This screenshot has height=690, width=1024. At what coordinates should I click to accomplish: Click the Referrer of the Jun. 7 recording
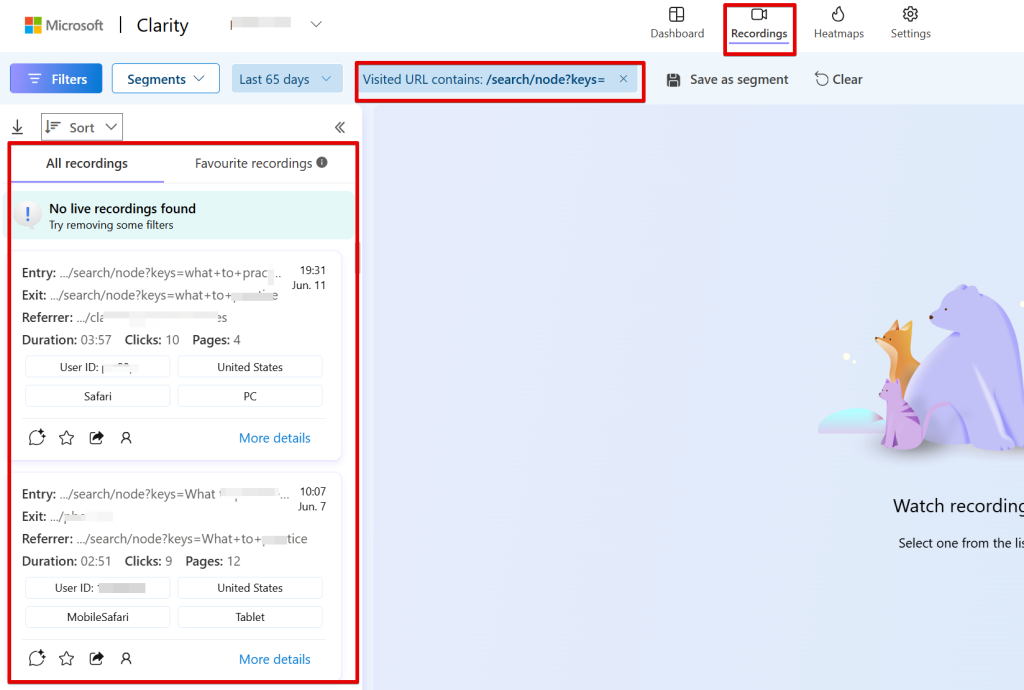192,539
